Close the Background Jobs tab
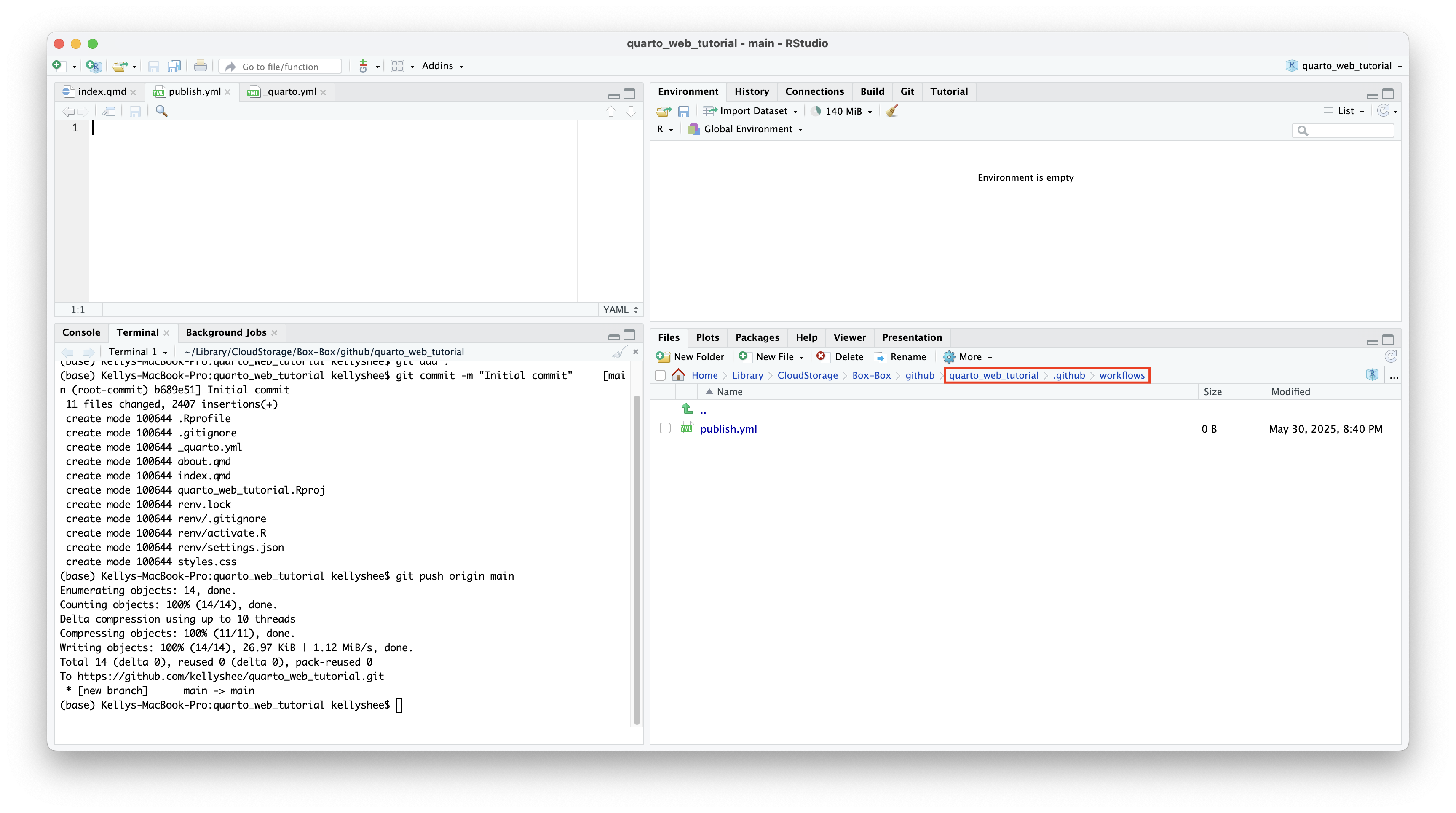Image resolution: width=1456 pixels, height=813 pixels. [x=274, y=333]
